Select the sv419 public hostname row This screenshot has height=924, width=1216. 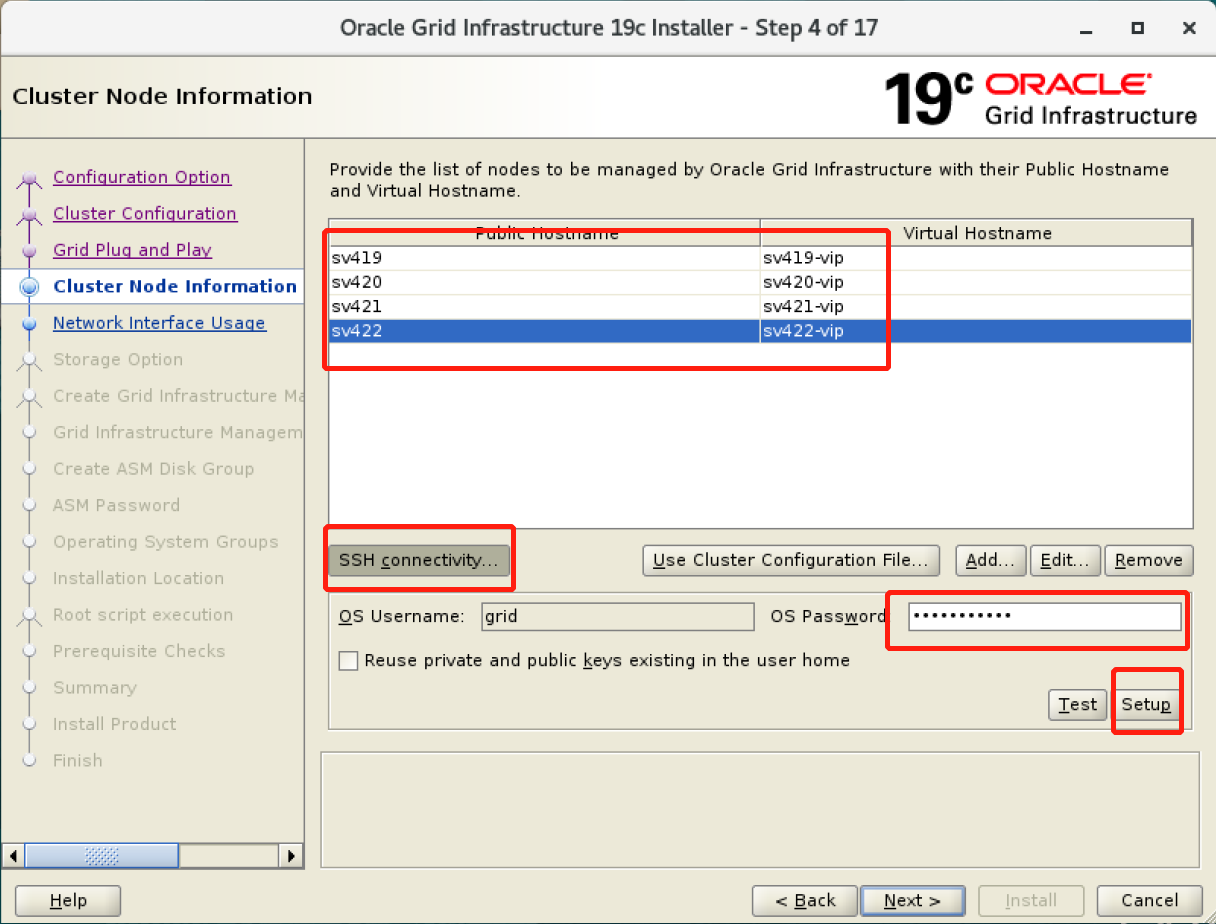(545, 258)
